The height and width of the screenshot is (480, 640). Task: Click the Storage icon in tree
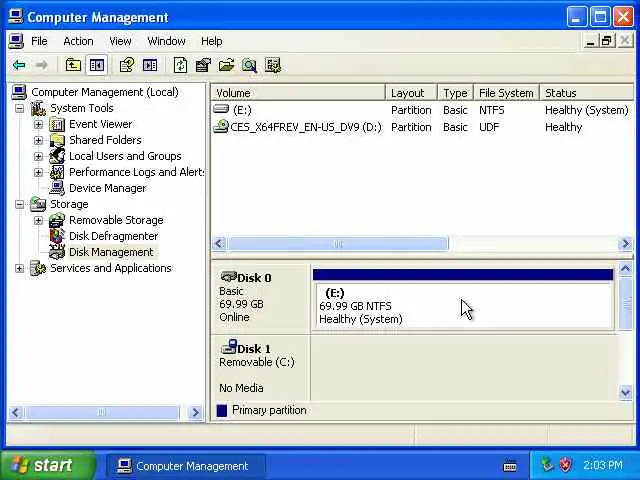point(38,204)
